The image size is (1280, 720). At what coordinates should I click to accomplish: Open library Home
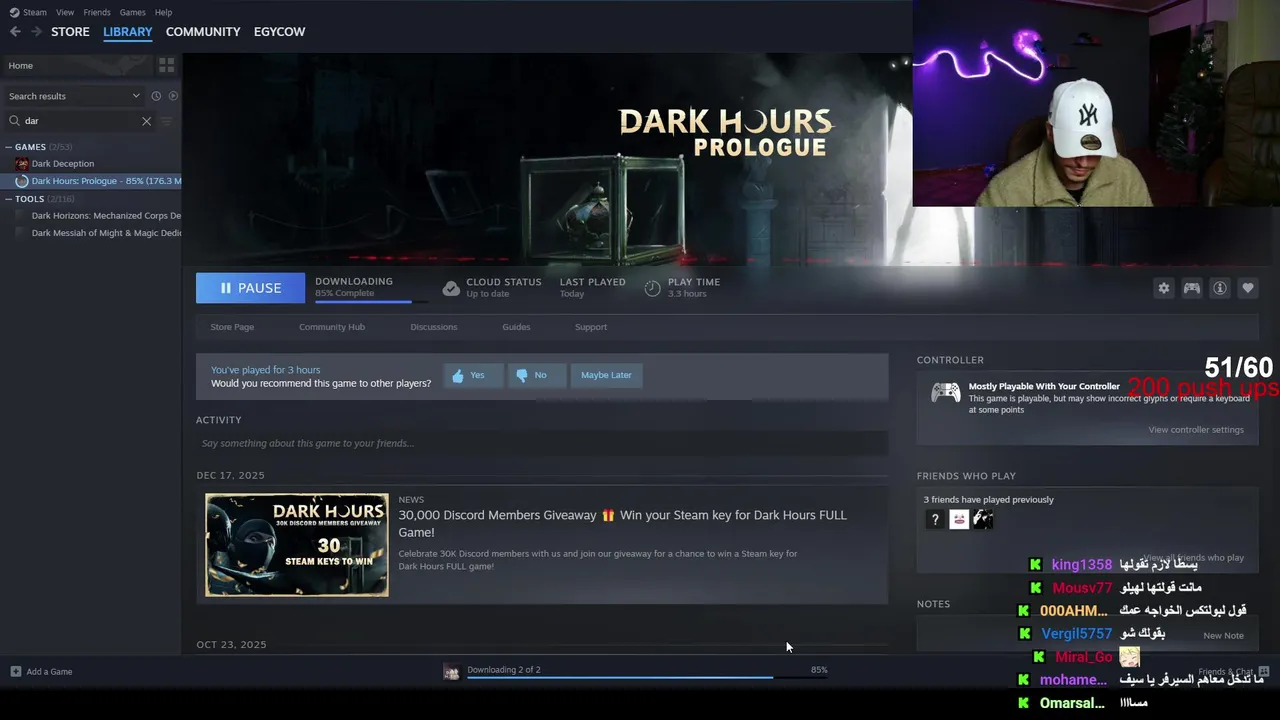[76, 65]
